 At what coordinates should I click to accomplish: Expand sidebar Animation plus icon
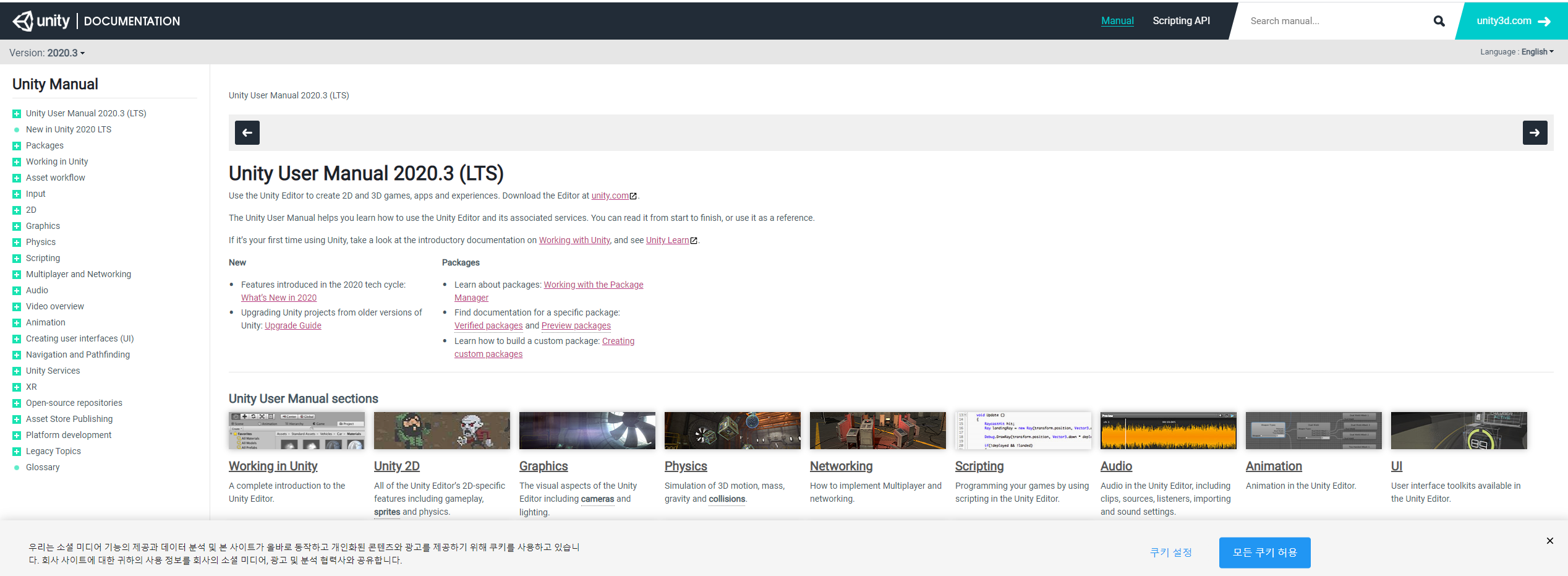click(x=17, y=323)
